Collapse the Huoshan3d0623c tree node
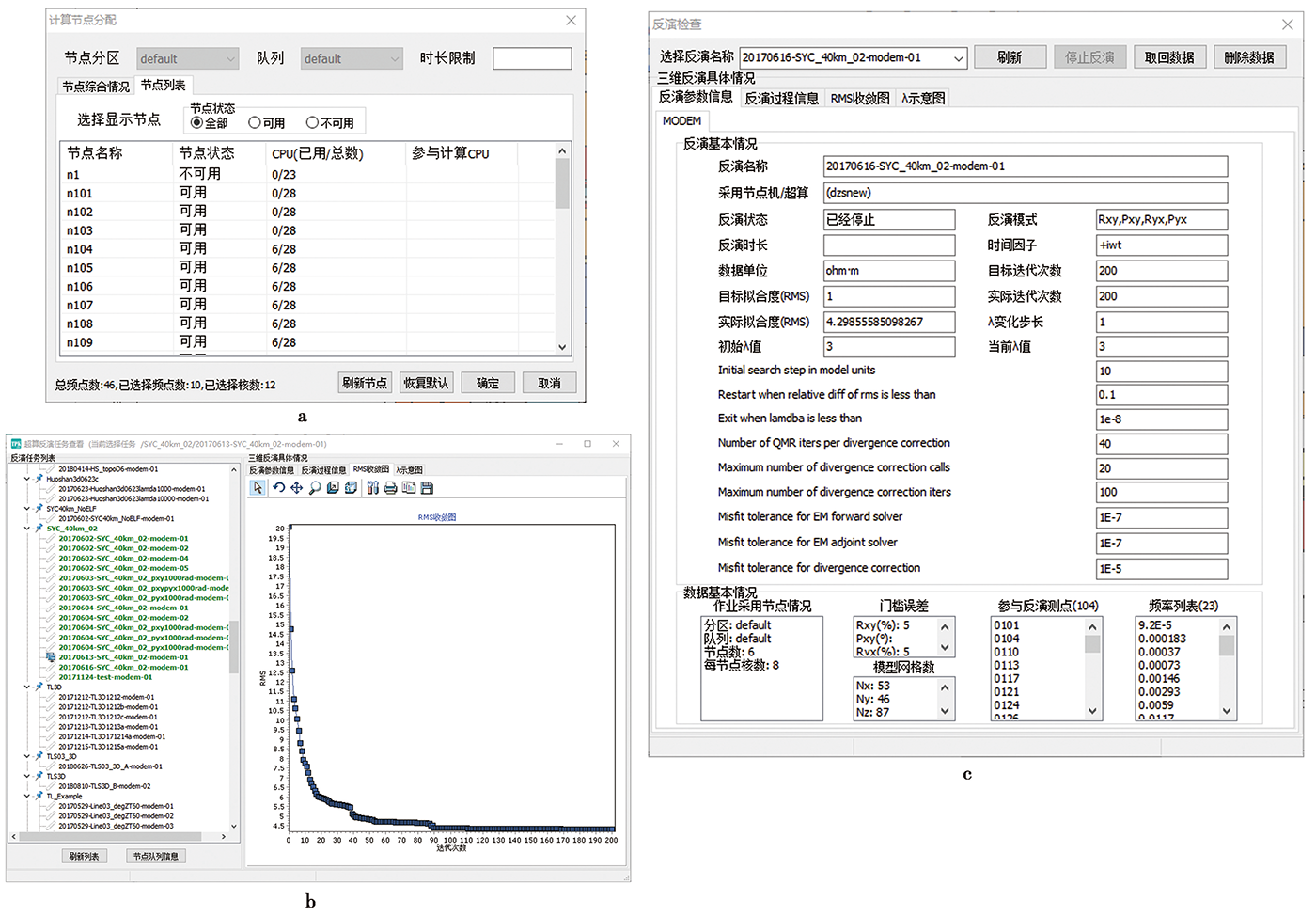 click(27, 479)
